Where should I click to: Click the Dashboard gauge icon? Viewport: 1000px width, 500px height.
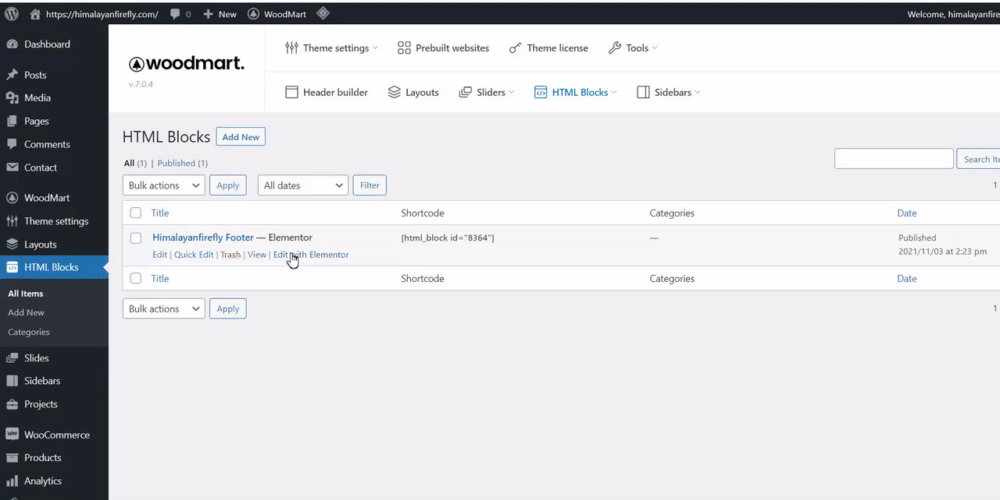[12, 44]
